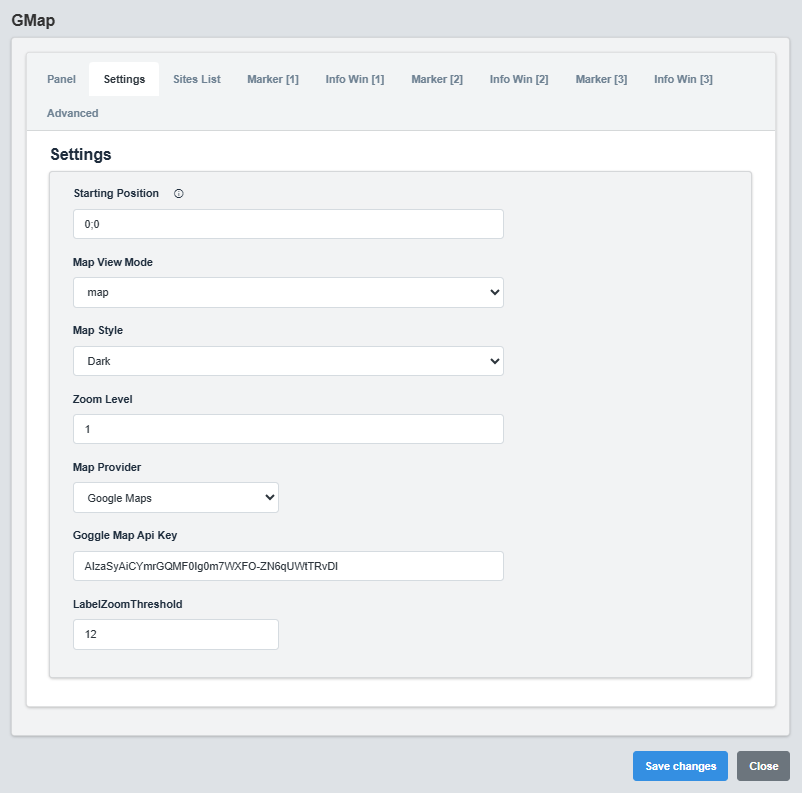Open the Sites List tab
This screenshot has height=793, width=802.
(196, 79)
